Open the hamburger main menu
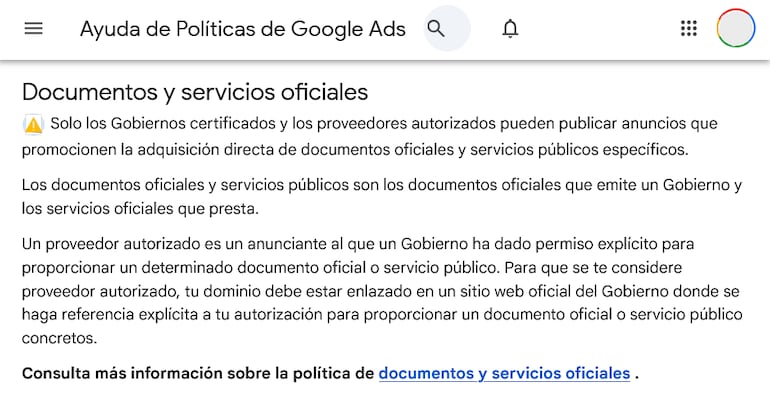This screenshot has width=770, height=400. pos(33,28)
